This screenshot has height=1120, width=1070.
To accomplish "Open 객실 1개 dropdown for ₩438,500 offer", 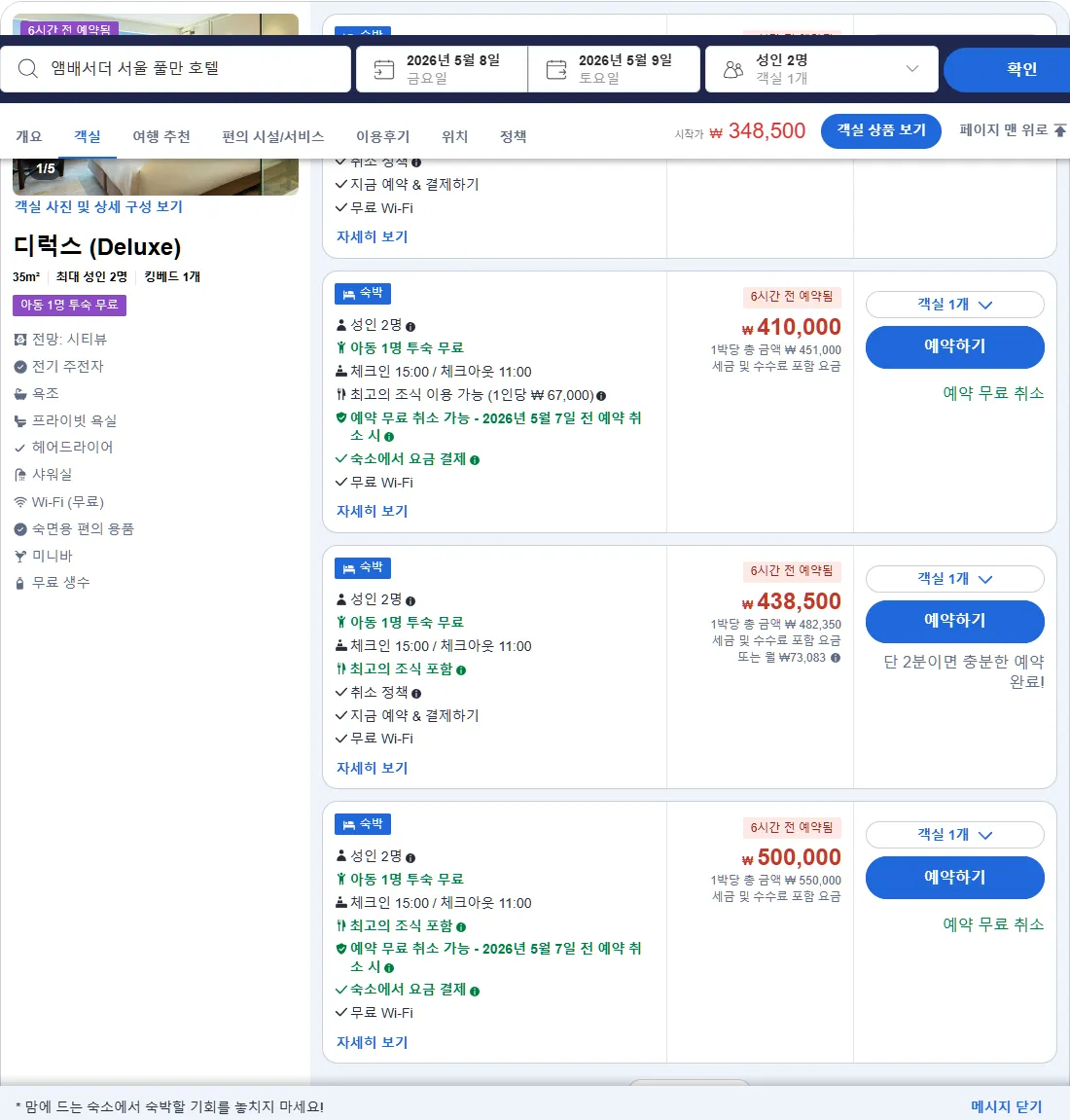I will (x=954, y=579).
